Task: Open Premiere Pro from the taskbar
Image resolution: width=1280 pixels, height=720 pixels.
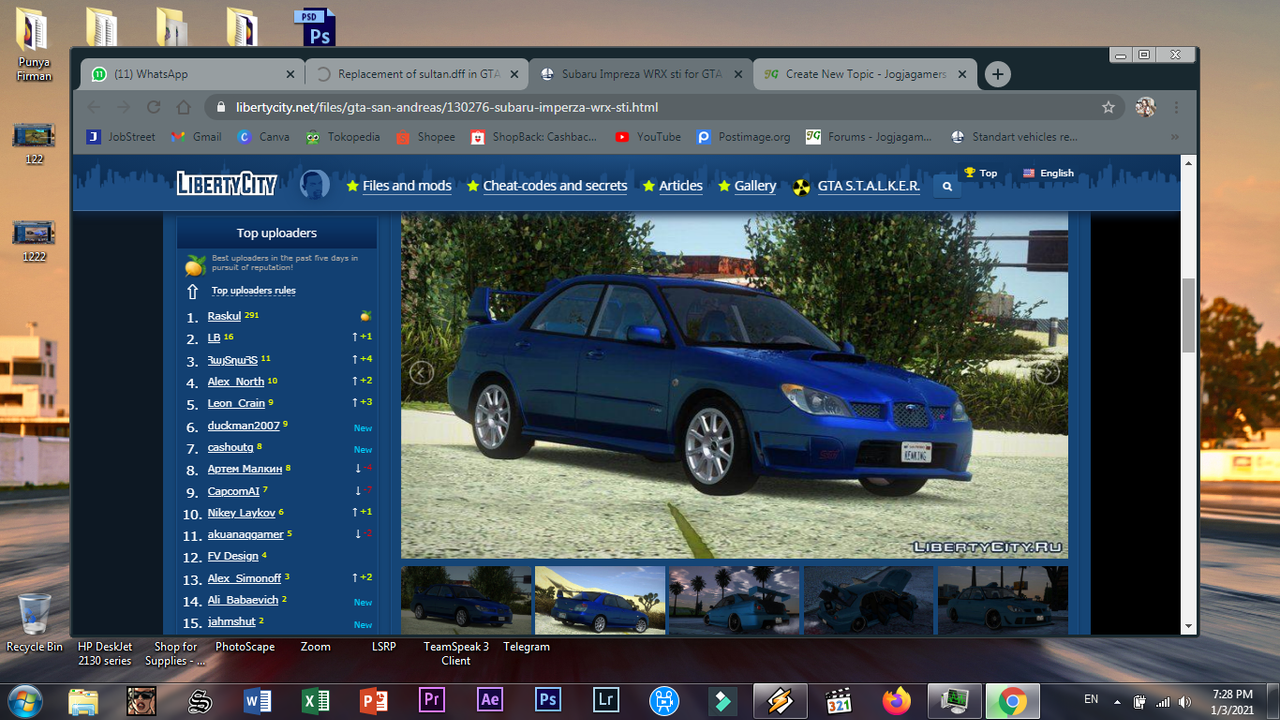Action: tap(432, 700)
